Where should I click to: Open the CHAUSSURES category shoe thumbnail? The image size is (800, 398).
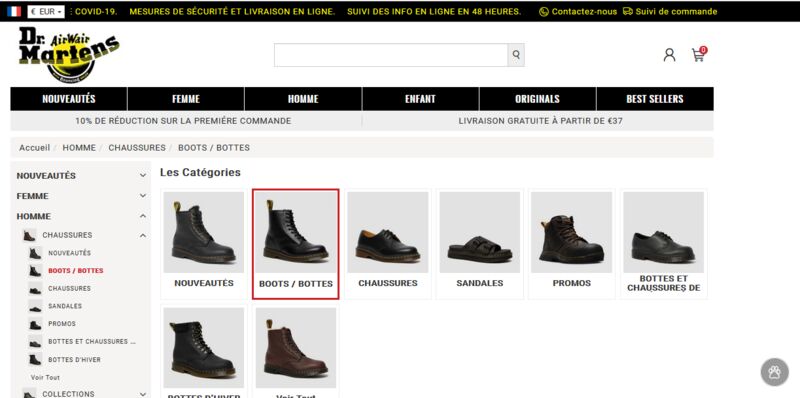(x=388, y=232)
